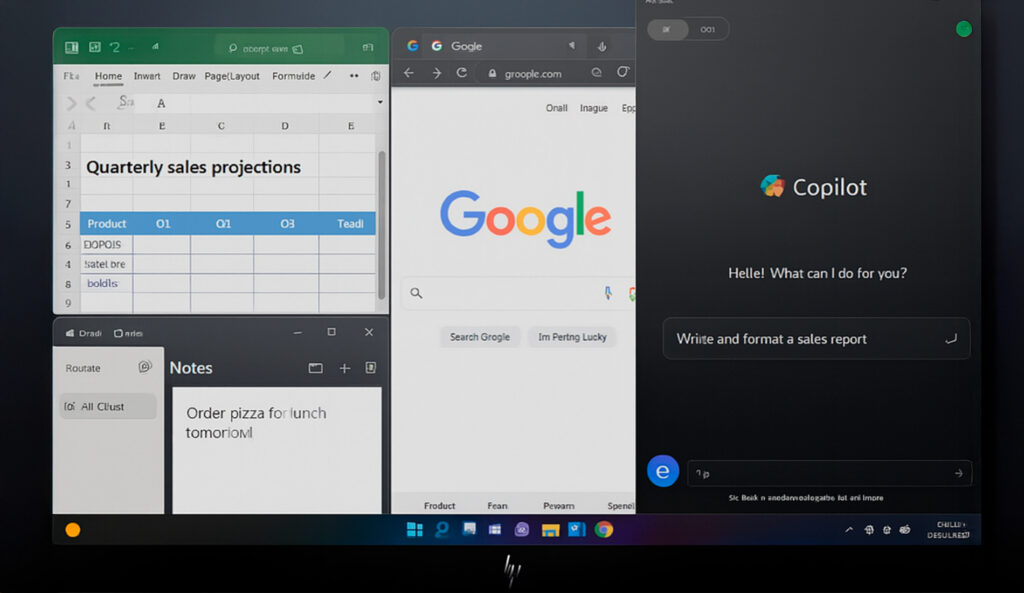Select the "boldls" cell
1024x593 pixels.
(x=106, y=283)
